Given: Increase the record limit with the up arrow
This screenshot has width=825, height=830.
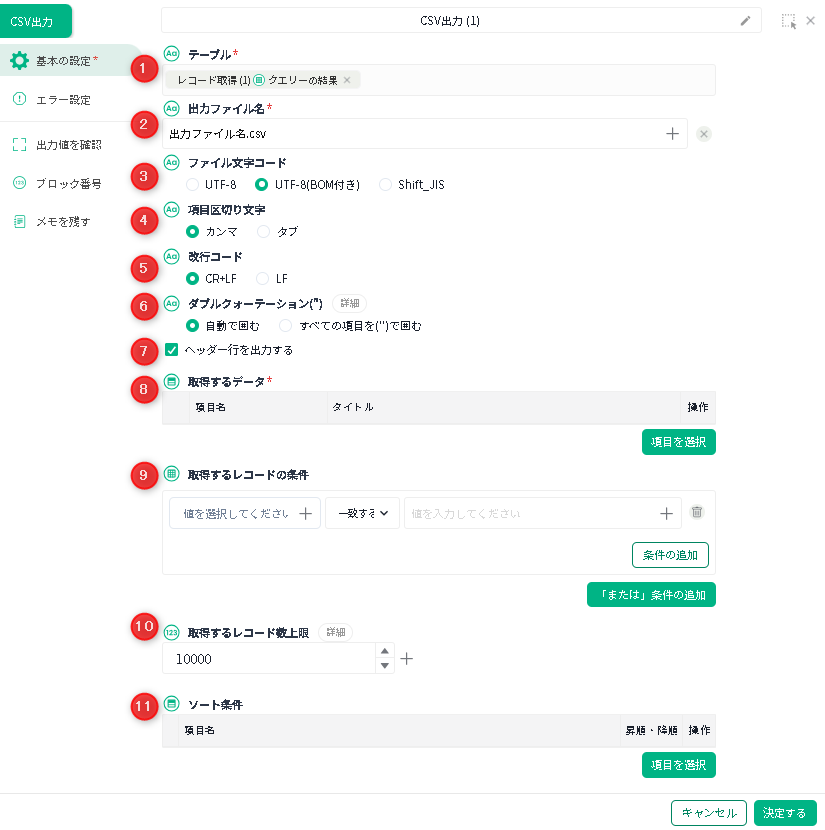Looking at the screenshot, I should click(385, 651).
